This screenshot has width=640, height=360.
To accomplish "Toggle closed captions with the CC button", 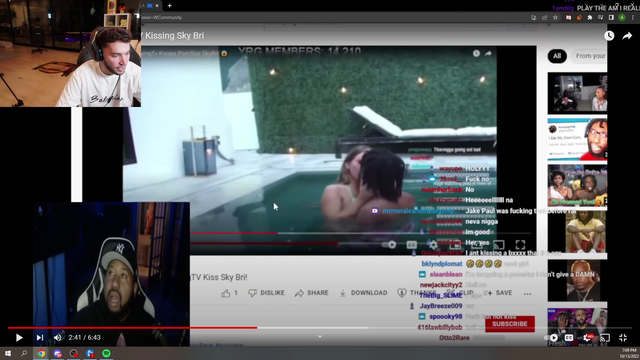I will coord(569,338).
